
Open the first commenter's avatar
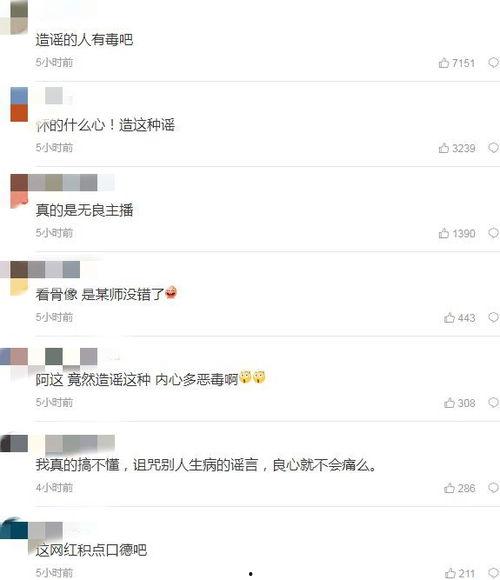(14, 17)
